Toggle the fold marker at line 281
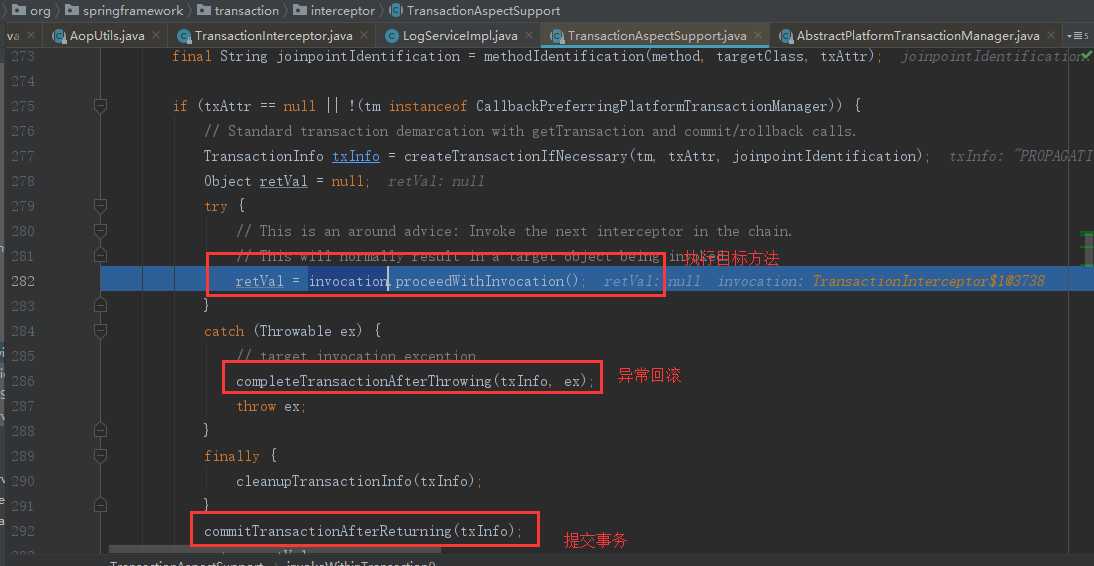Screen dimensions: 1094x566 point(100,256)
